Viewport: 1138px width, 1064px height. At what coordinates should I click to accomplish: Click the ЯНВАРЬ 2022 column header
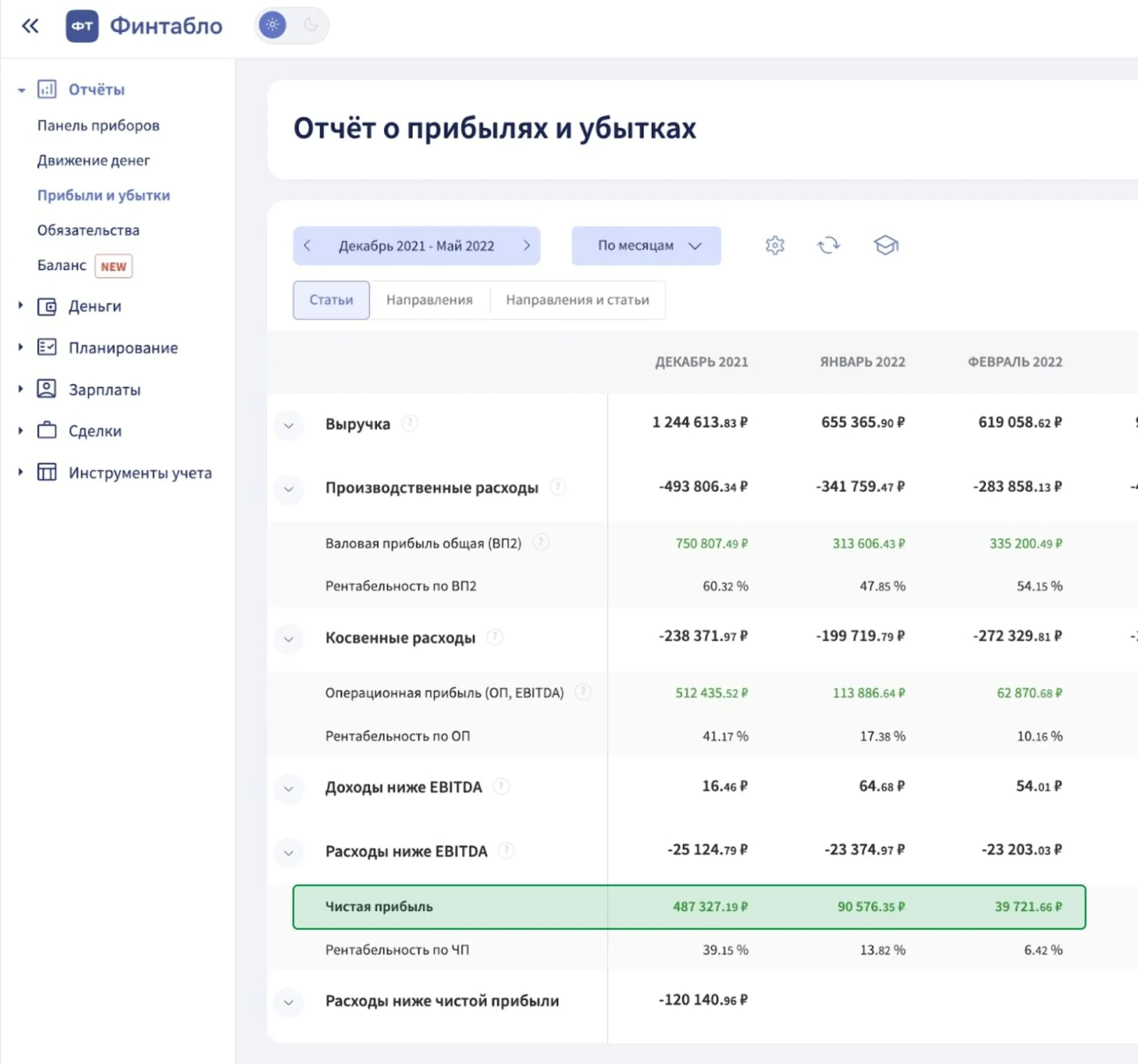pyautogui.click(x=862, y=362)
